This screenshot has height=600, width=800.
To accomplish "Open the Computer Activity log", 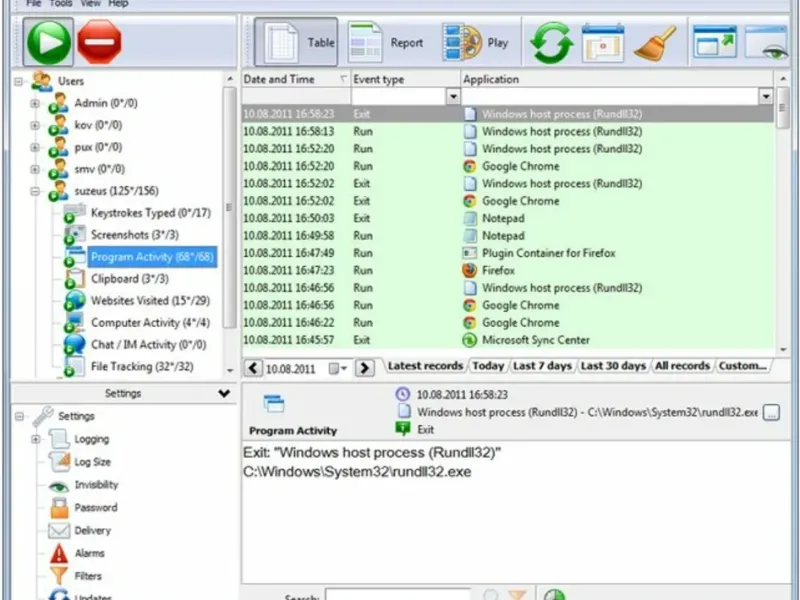I will pyautogui.click(x=150, y=322).
